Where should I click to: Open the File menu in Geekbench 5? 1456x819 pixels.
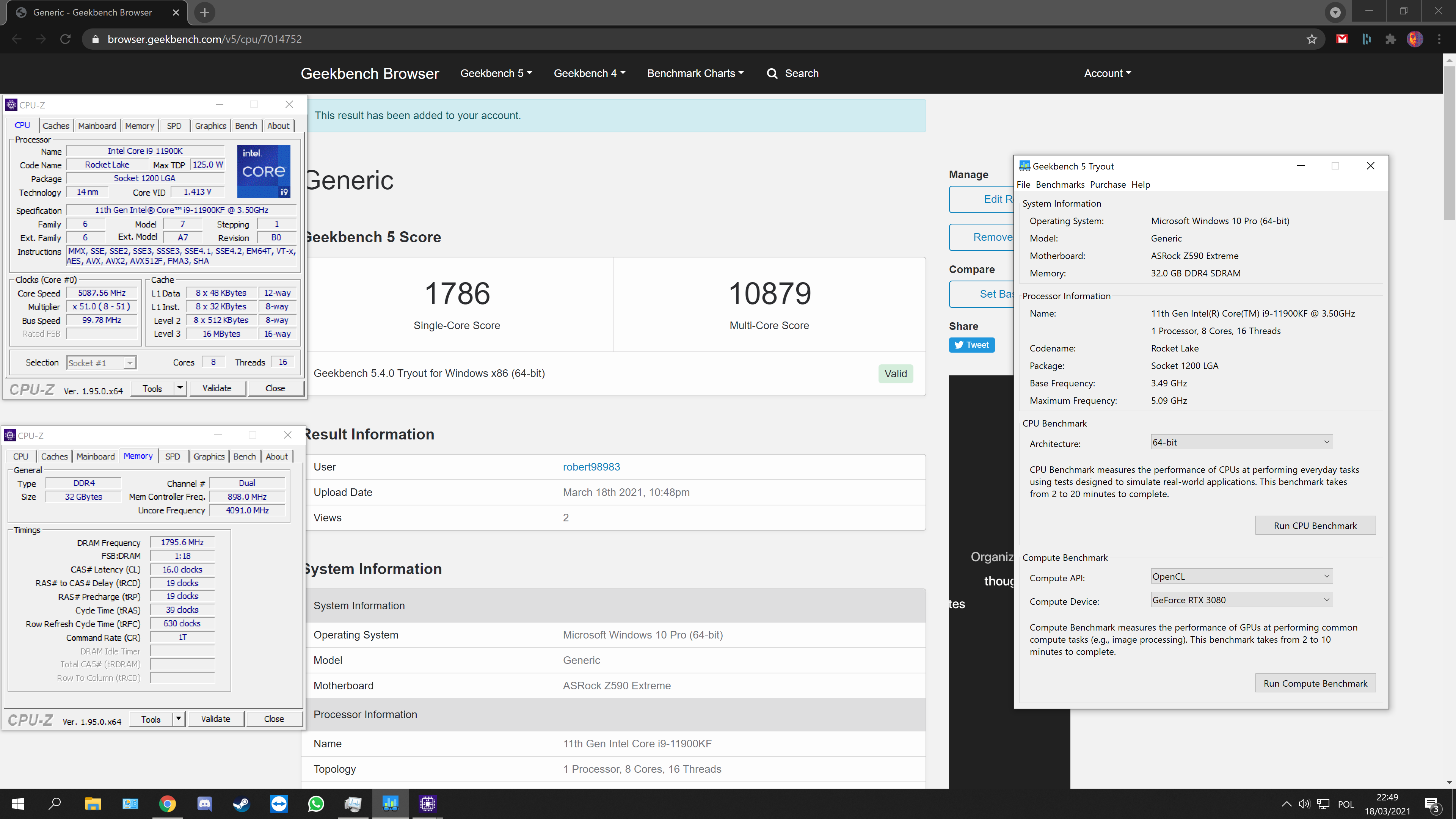[x=1023, y=184]
